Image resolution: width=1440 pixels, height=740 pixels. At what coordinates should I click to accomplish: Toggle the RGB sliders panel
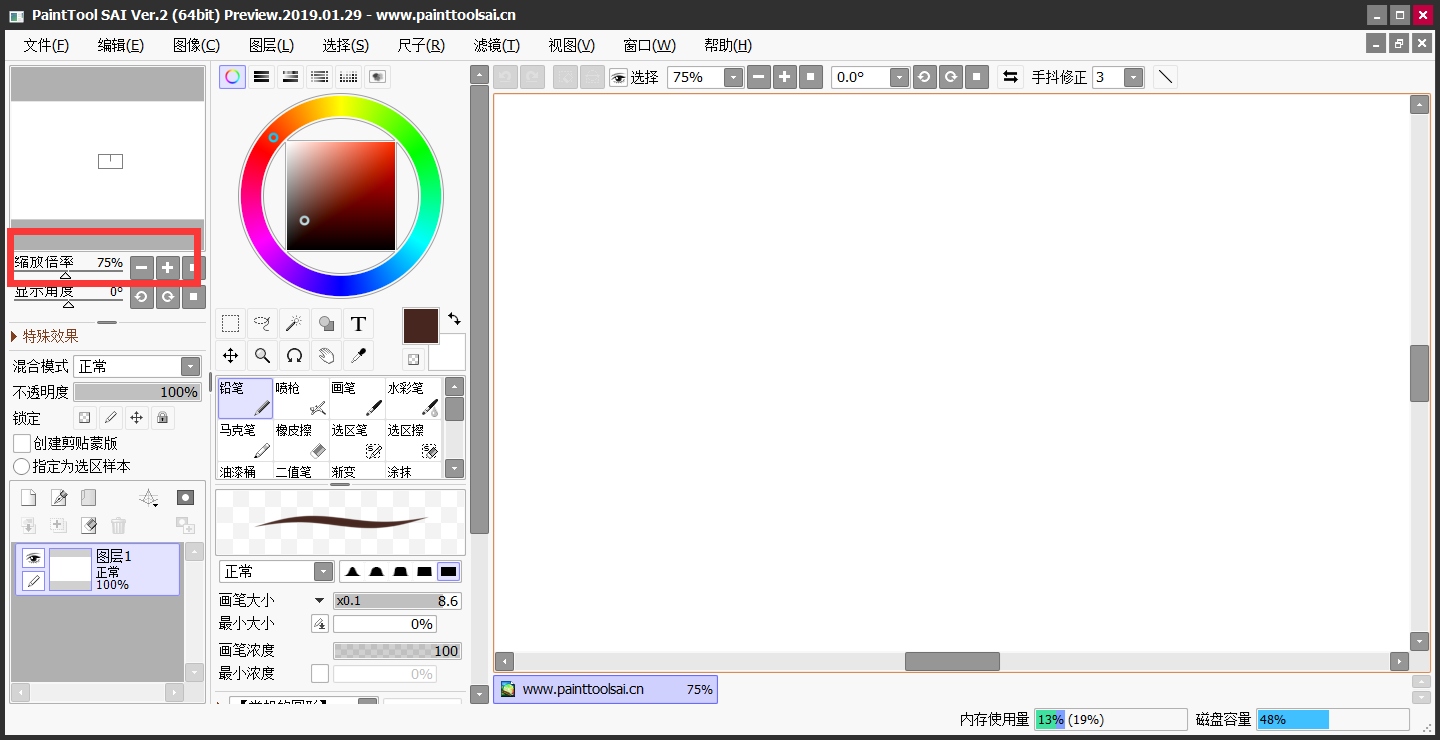(261, 77)
